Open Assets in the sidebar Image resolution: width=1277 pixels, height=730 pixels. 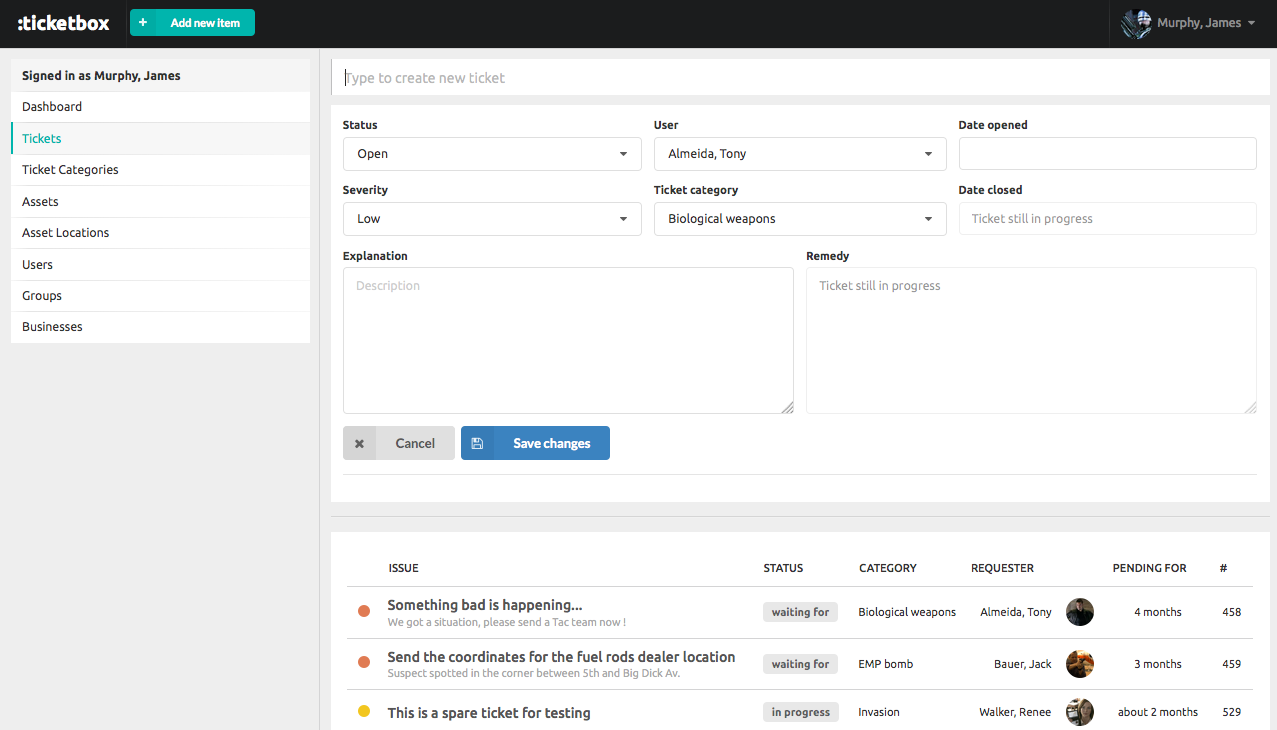click(x=160, y=202)
